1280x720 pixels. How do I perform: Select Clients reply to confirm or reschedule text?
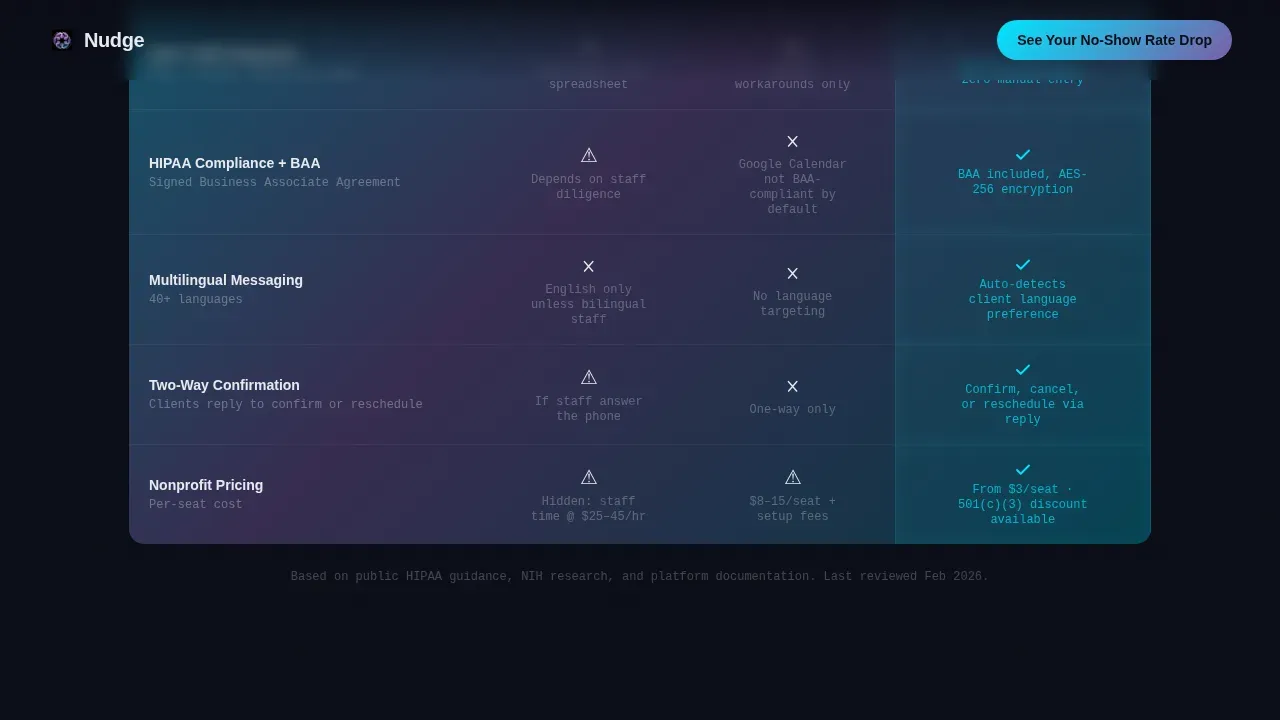coord(286,405)
